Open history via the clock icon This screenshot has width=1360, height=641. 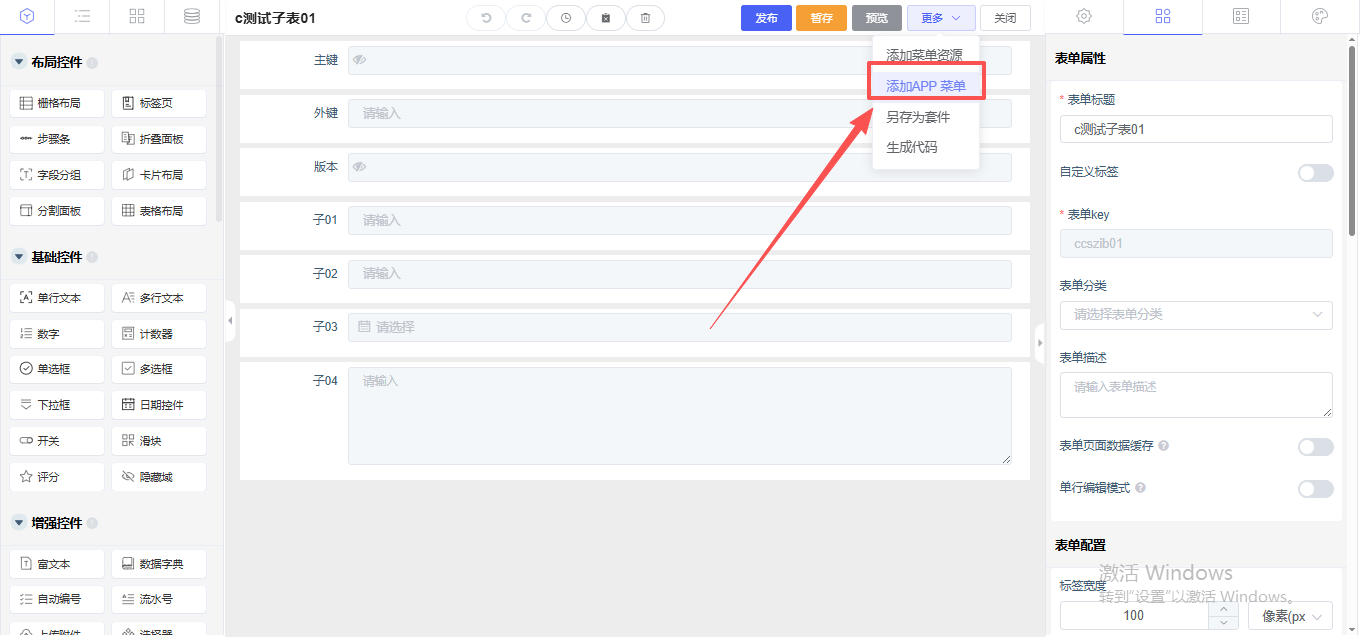566,18
